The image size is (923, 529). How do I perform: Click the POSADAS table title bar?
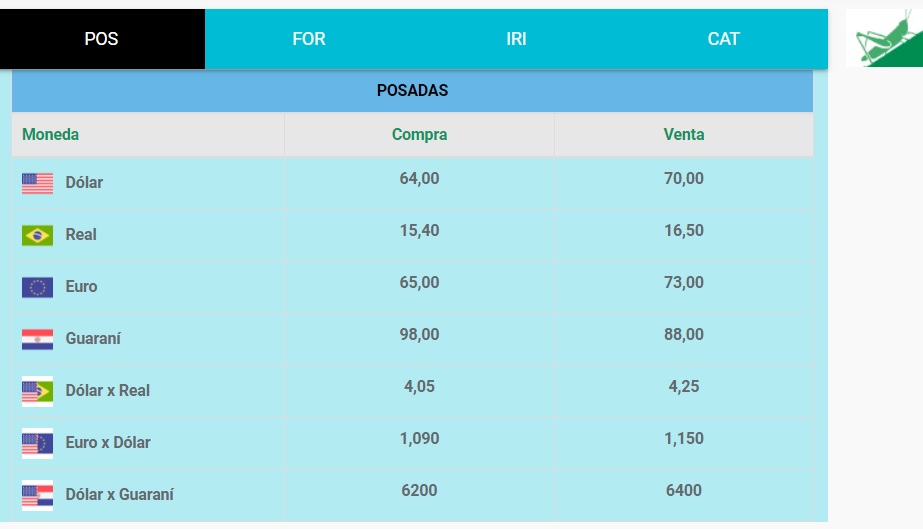click(x=412, y=90)
